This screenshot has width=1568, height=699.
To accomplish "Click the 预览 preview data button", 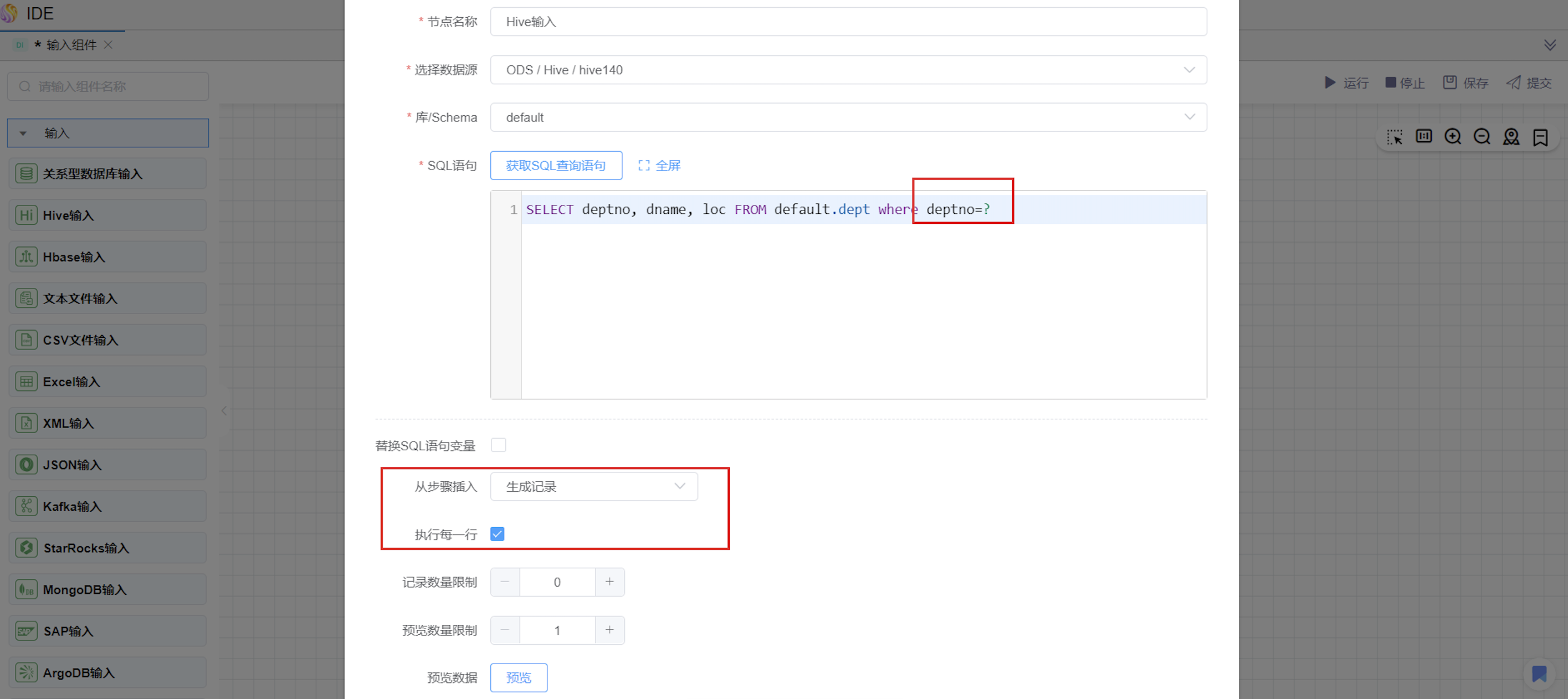I will [519, 678].
